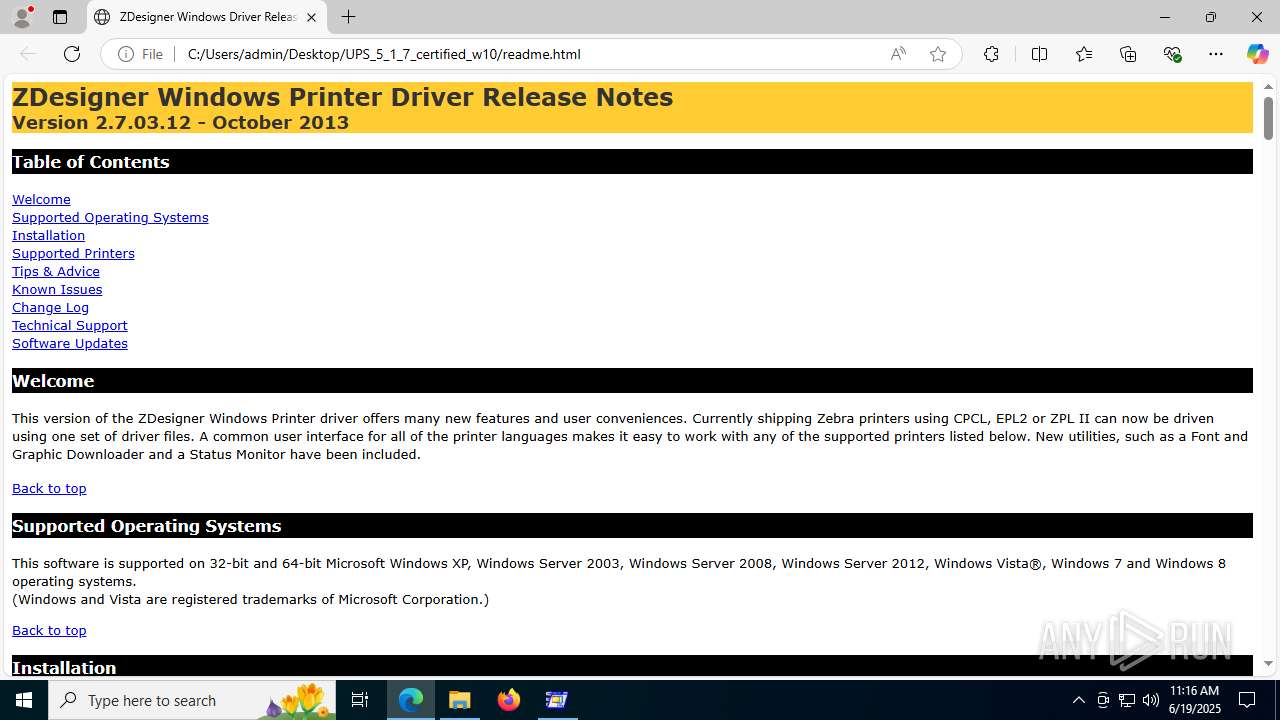Click the vertical scrollbar thumb
Viewport: 1280px width, 720px height.
click(1268, 118)
